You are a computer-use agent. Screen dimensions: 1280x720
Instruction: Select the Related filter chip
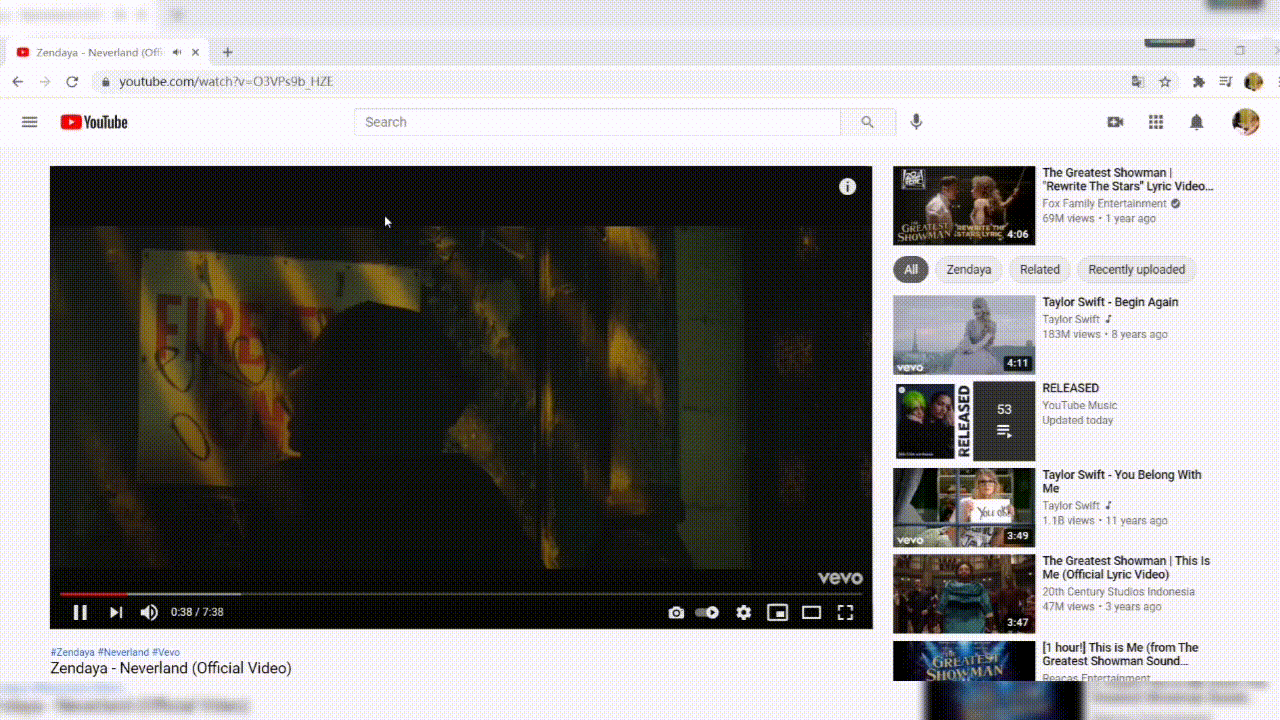point(1040,269)
